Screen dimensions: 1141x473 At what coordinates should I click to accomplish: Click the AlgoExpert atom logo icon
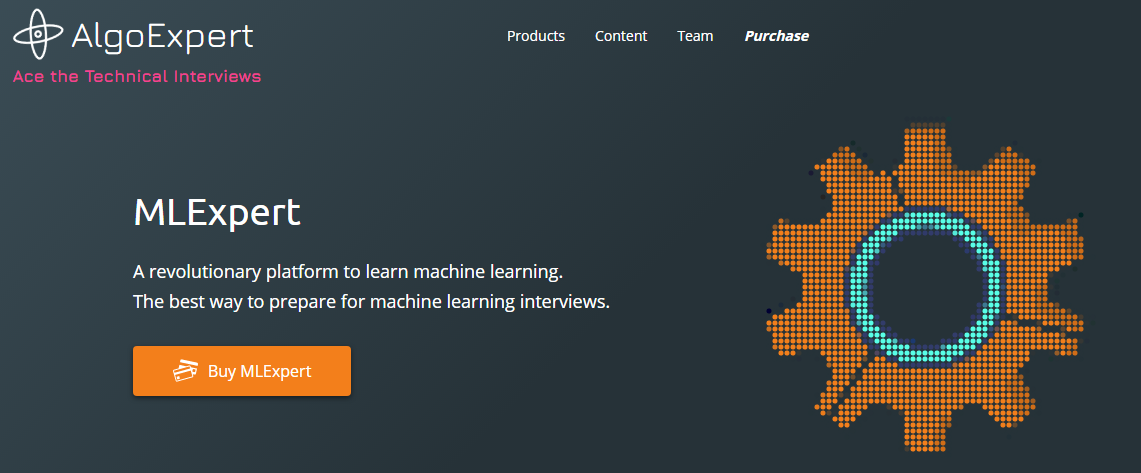[39, 34]
